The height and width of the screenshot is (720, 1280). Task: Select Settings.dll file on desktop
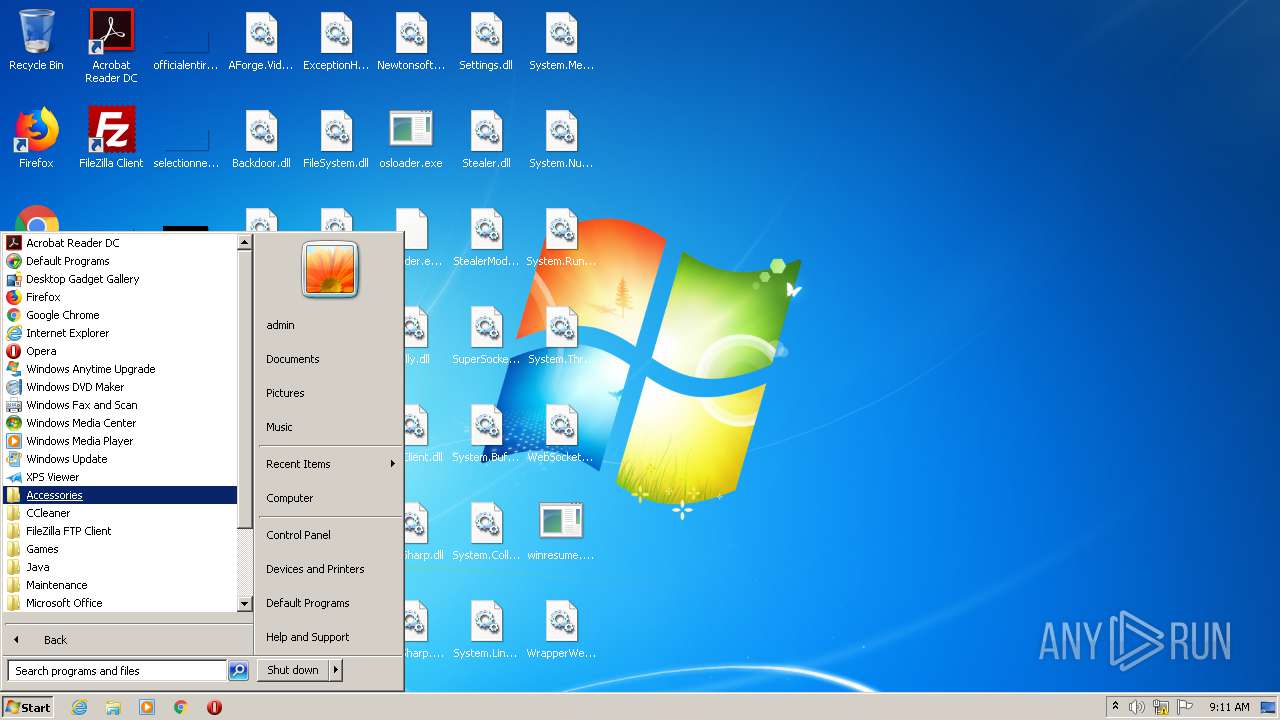click(486, 42)
